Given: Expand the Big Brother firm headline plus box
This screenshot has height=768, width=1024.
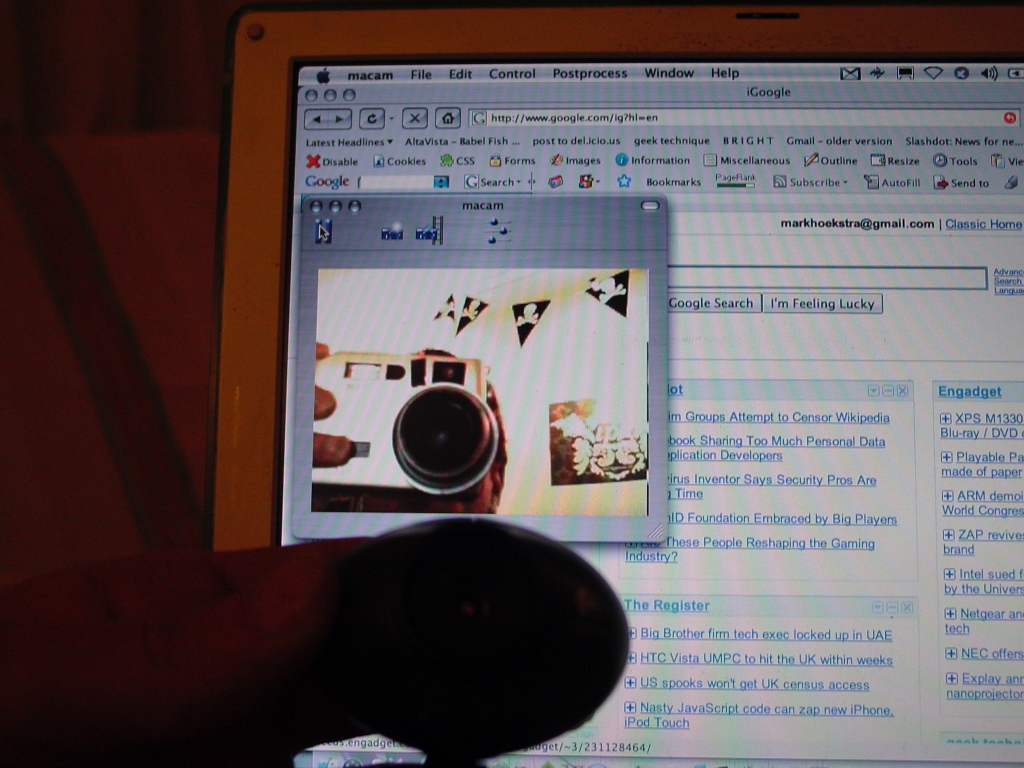Looking at the screenshot, I should pyautogui.click(x=632, y=633).
